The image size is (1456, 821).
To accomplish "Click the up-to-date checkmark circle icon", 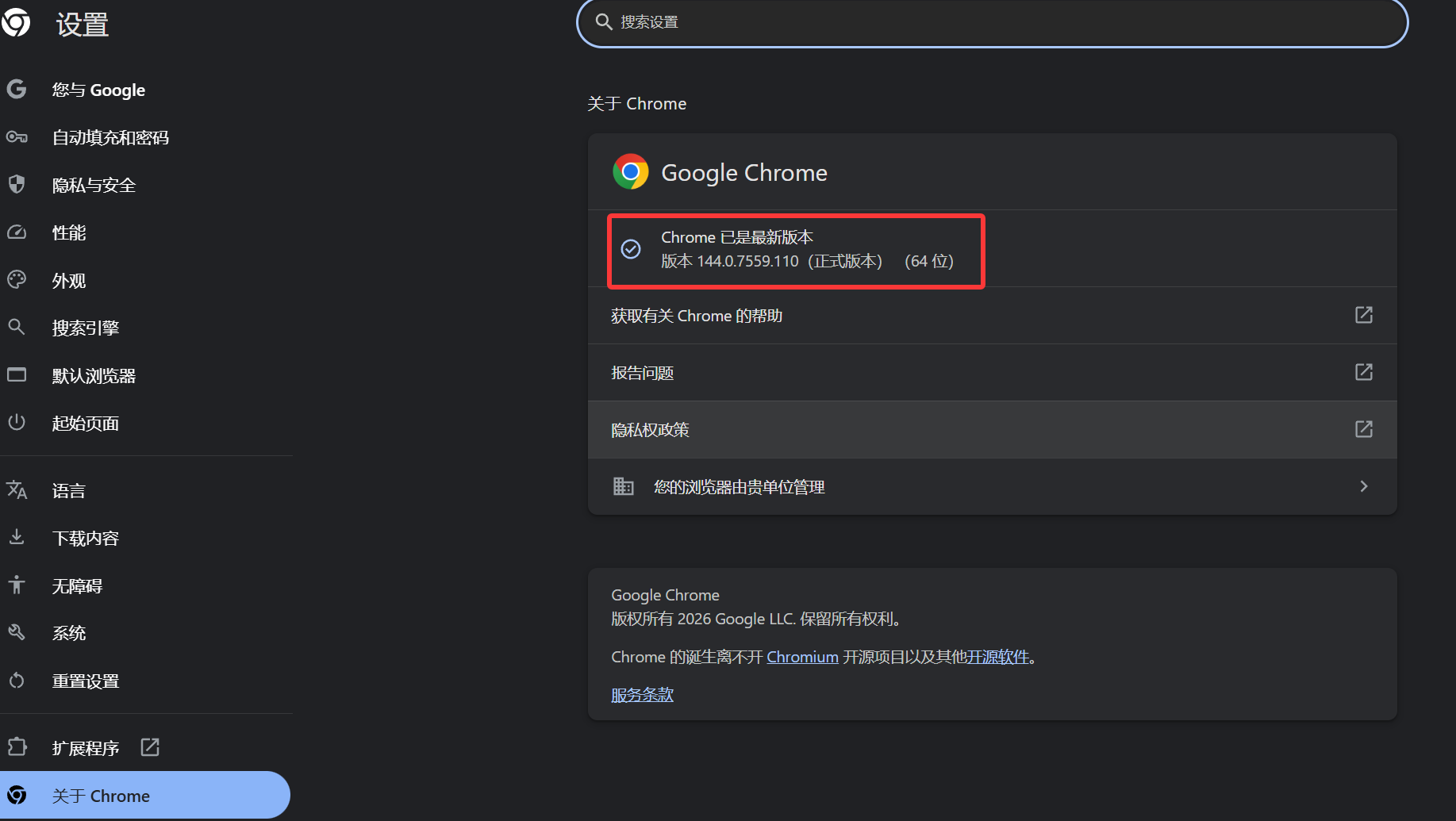I will (631, 249).
